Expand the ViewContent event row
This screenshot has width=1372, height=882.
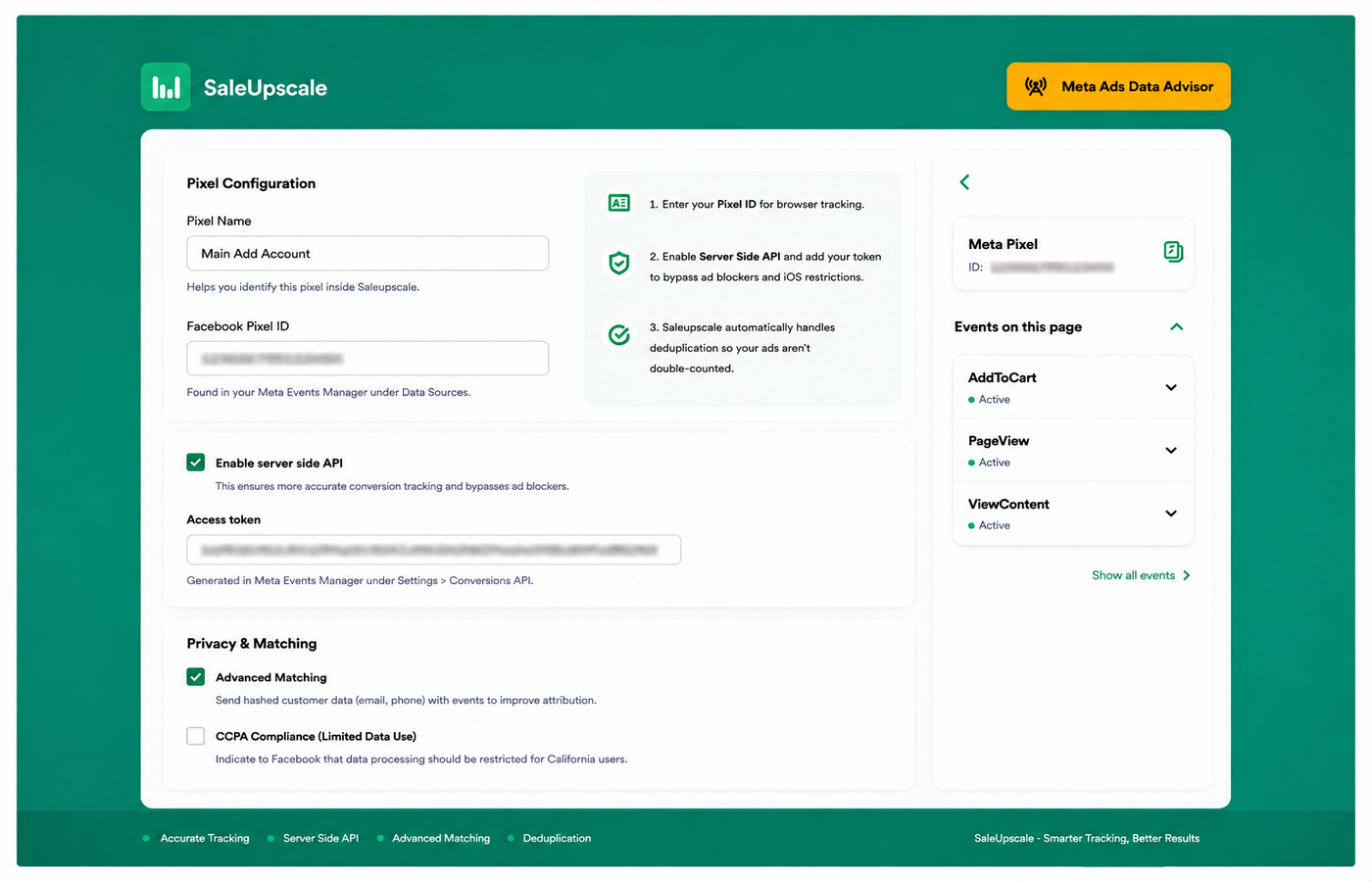pyautogui.click(x=1171, y=514)
